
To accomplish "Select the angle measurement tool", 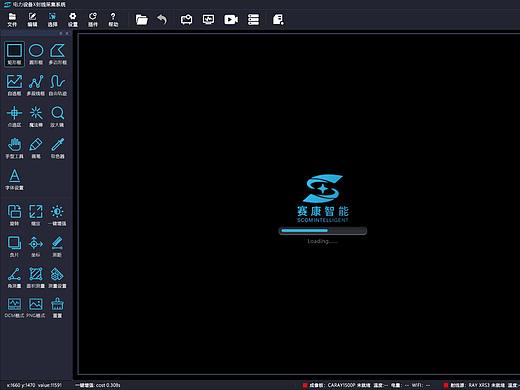I will click(x=14, y=277).
